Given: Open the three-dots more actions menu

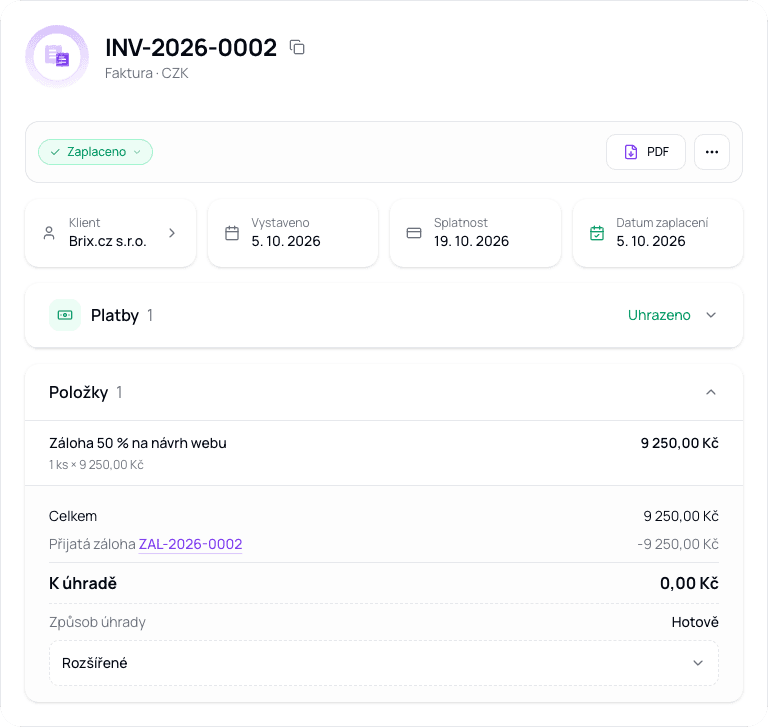Looking at the screenshot, I should click(712, 152).
